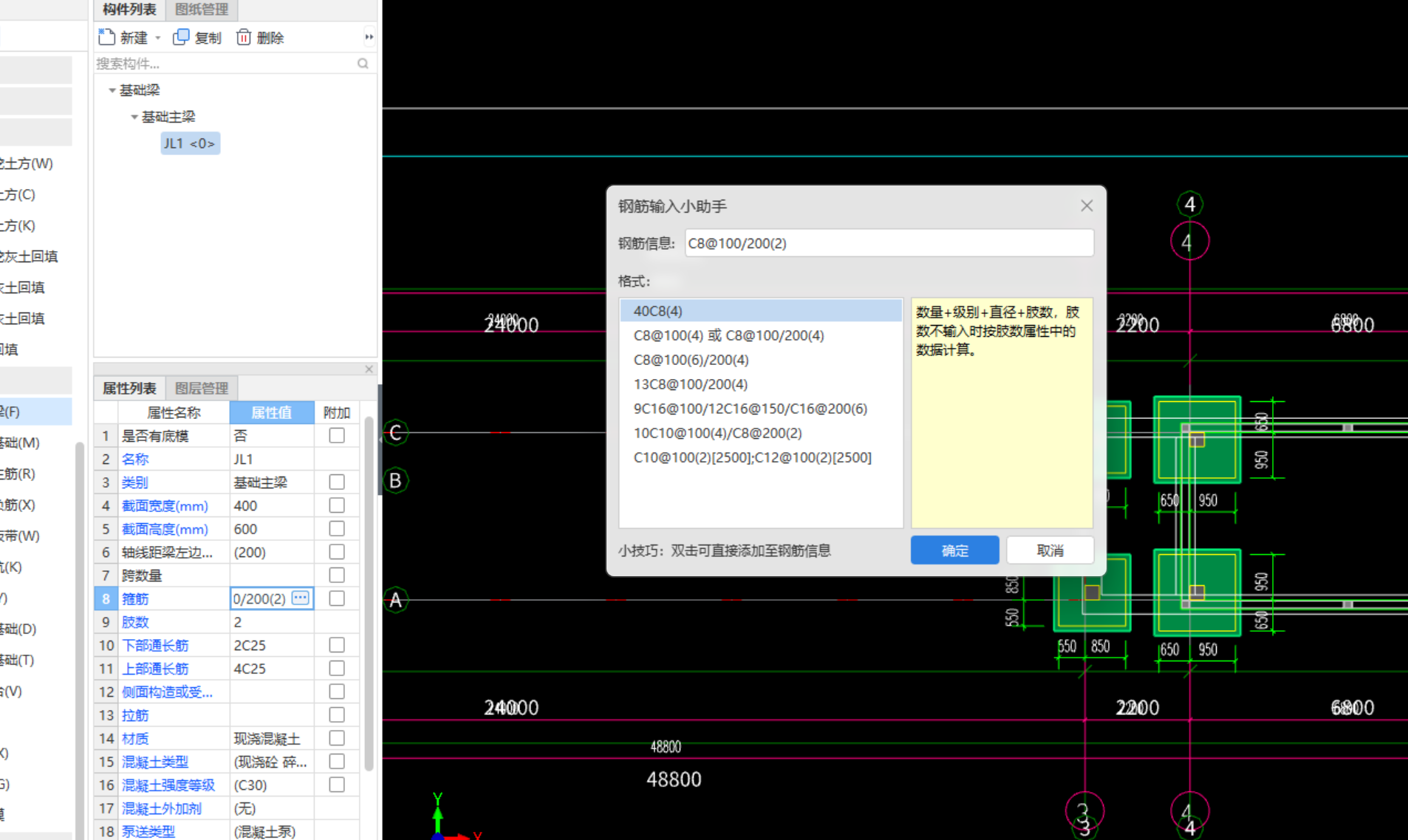Toggle checkbox for 混凝土强度等级 row

337,785
